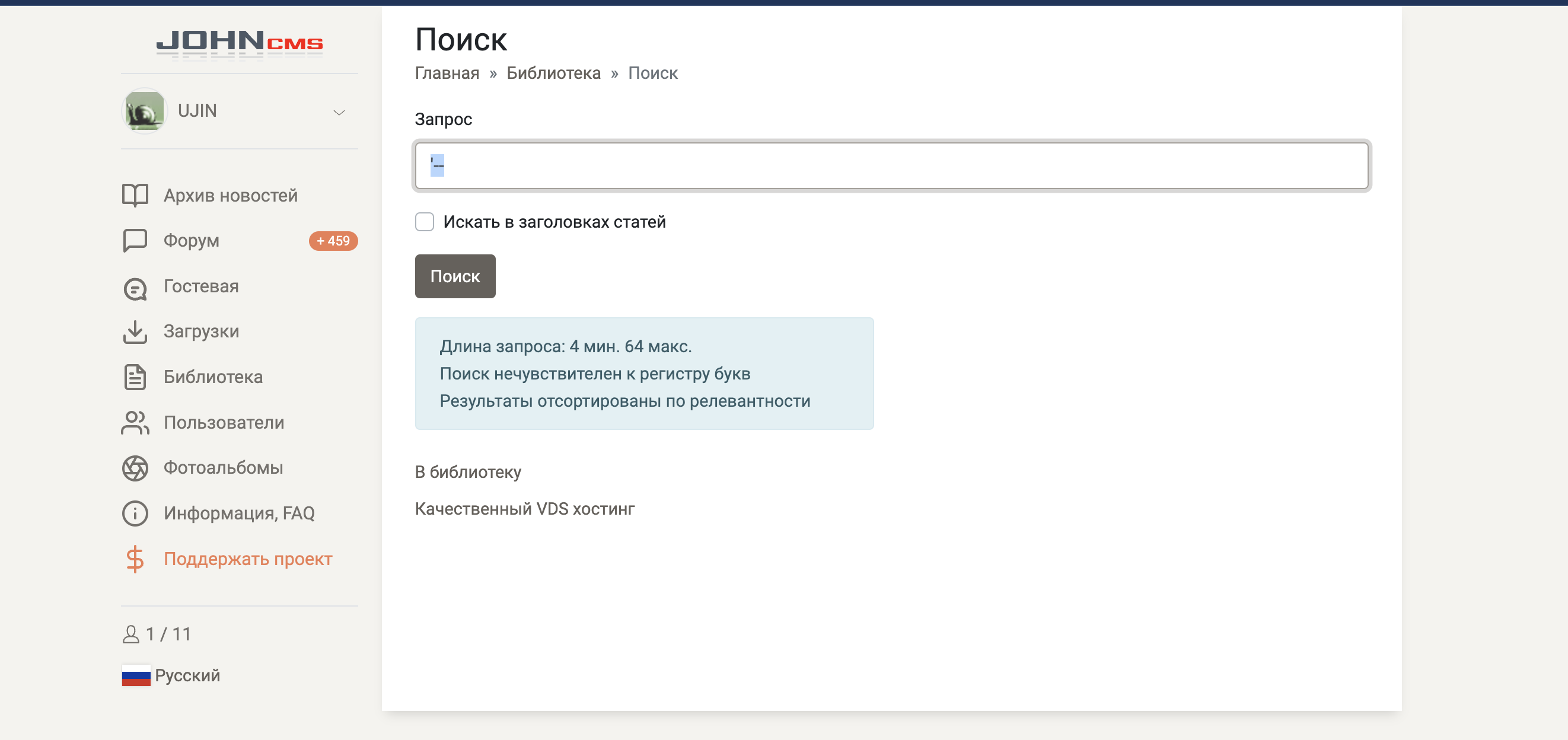Click the library document icon
The image size is (1568, 740).
(135, 377)
